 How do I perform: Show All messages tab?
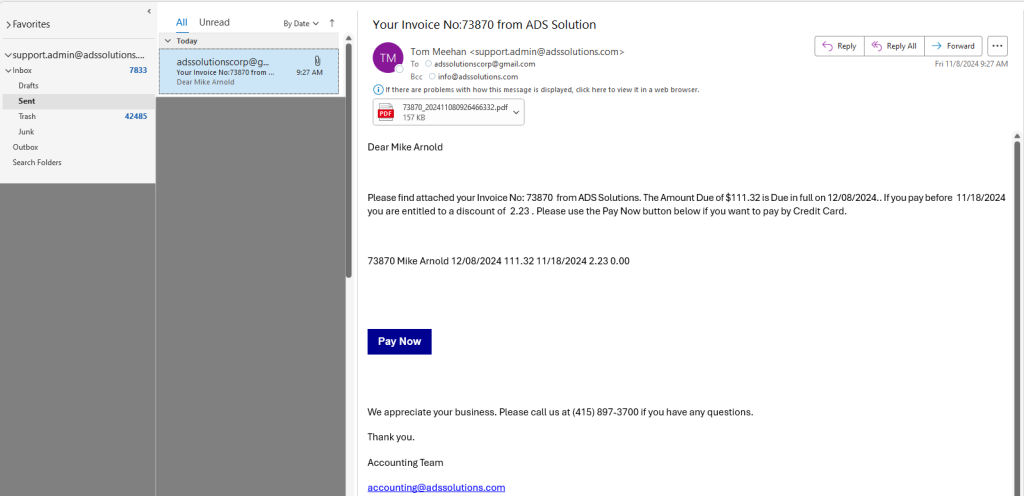coord(182,23)
